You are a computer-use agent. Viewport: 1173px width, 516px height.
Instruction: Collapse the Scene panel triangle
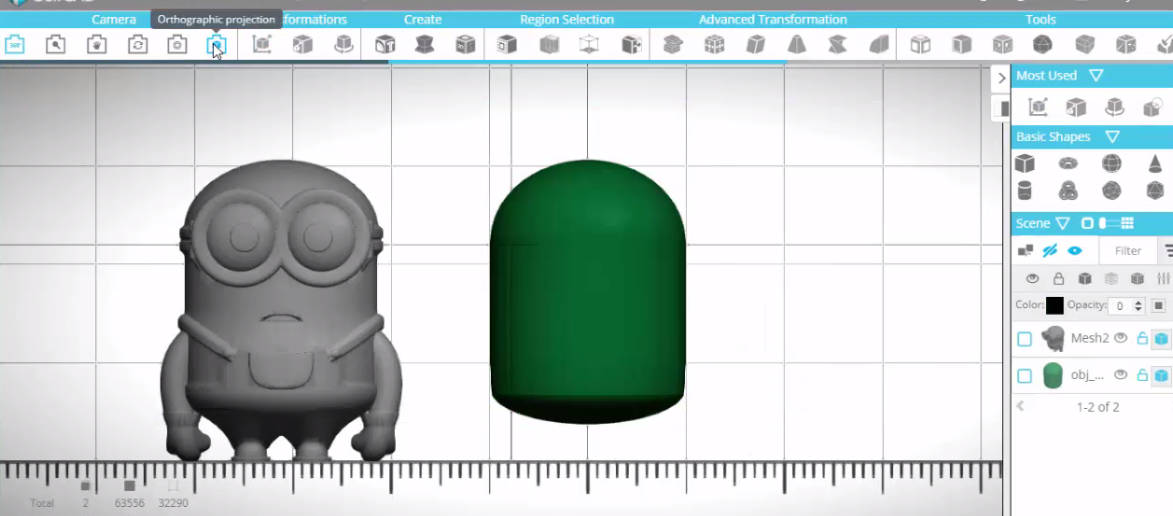pyautogui.click(x=1062, y=224)
